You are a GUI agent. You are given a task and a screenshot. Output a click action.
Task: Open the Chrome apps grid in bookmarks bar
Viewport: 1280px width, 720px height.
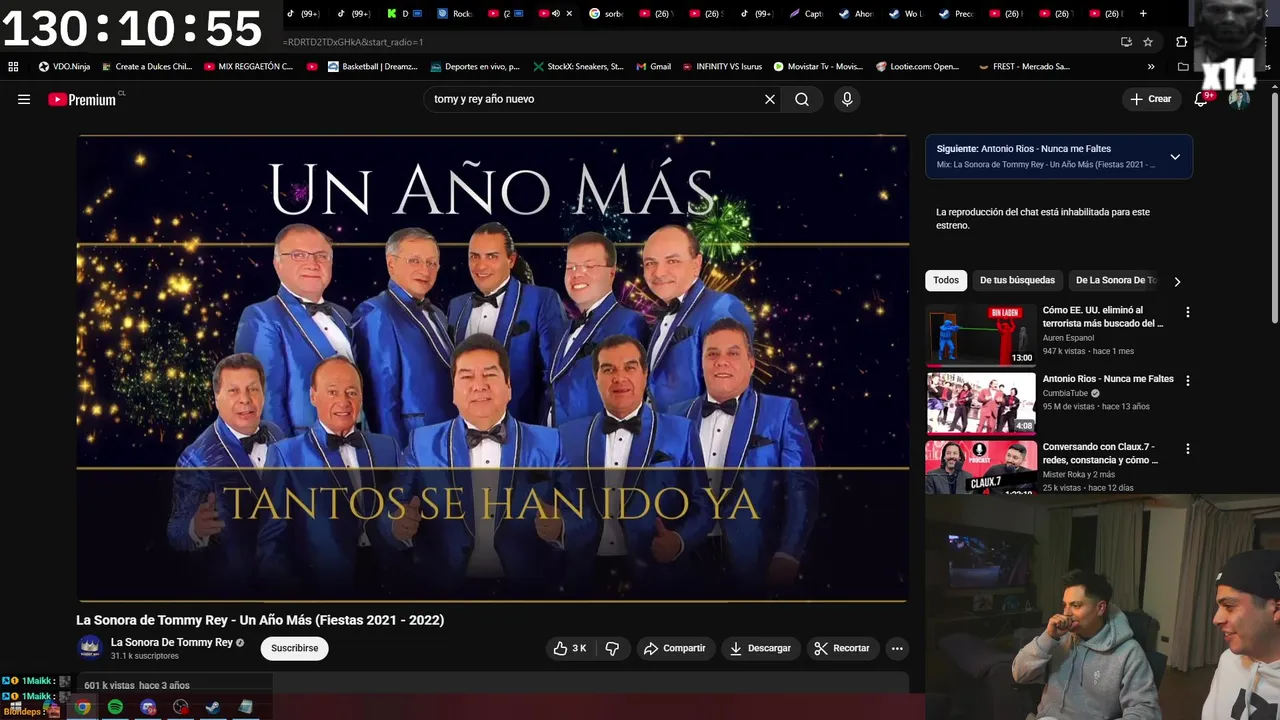(x=13, y=67)
